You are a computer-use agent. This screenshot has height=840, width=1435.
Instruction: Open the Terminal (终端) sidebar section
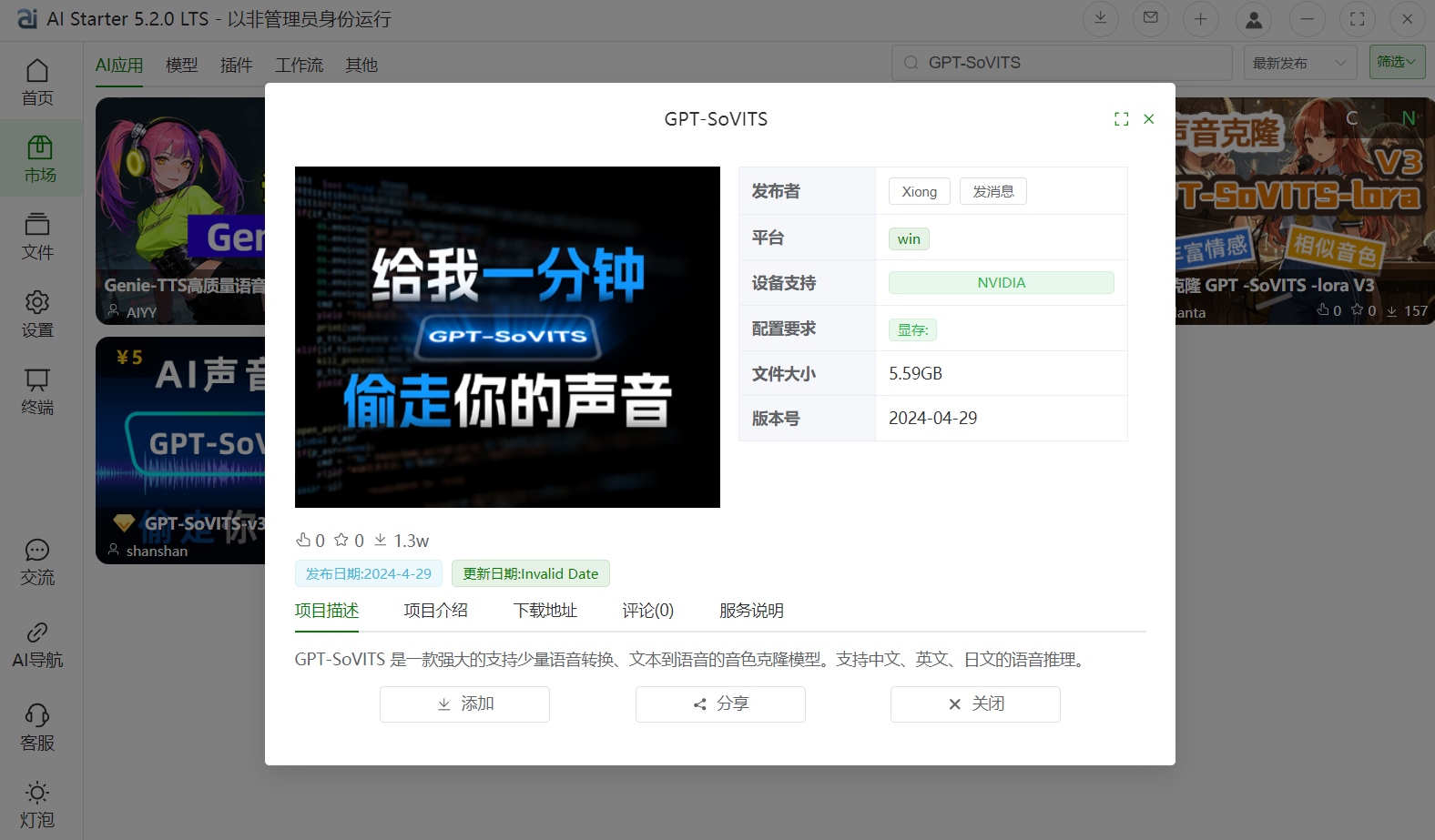click(x=37, y=391)
